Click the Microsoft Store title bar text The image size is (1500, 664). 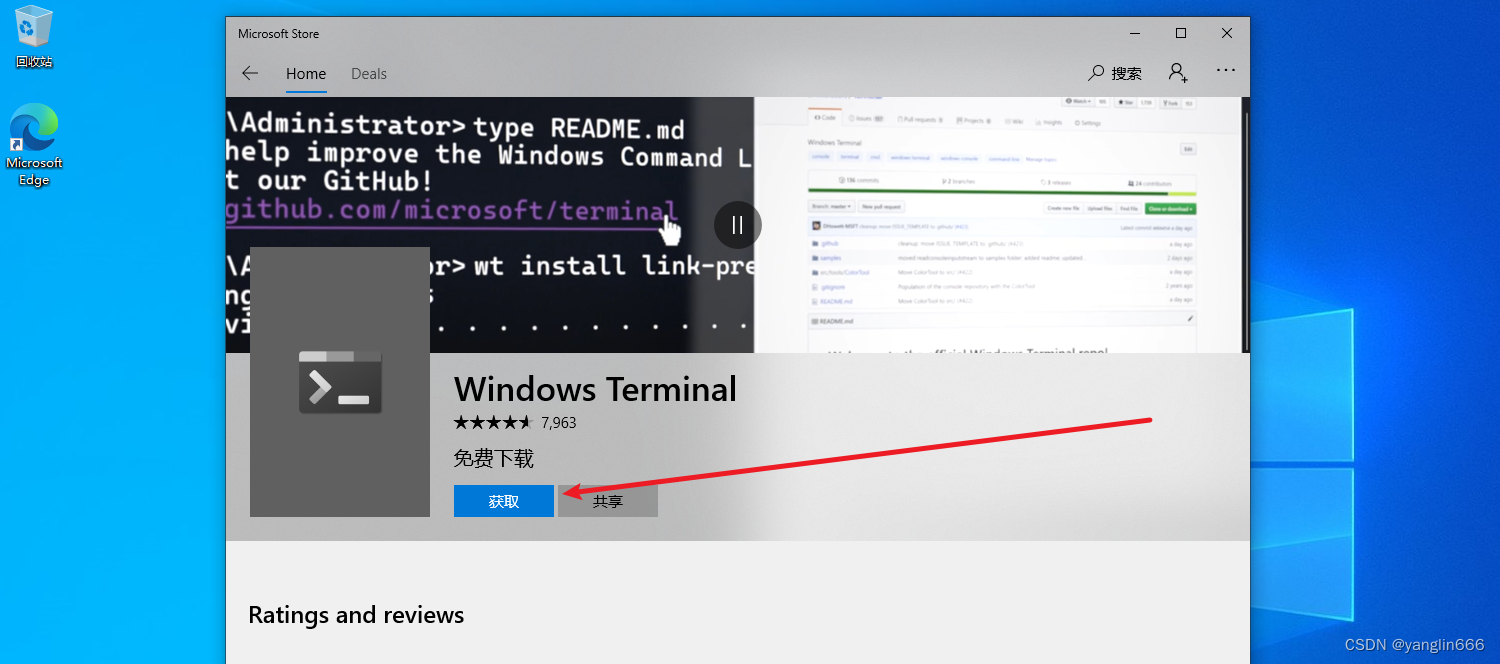[x=279, y=34]
